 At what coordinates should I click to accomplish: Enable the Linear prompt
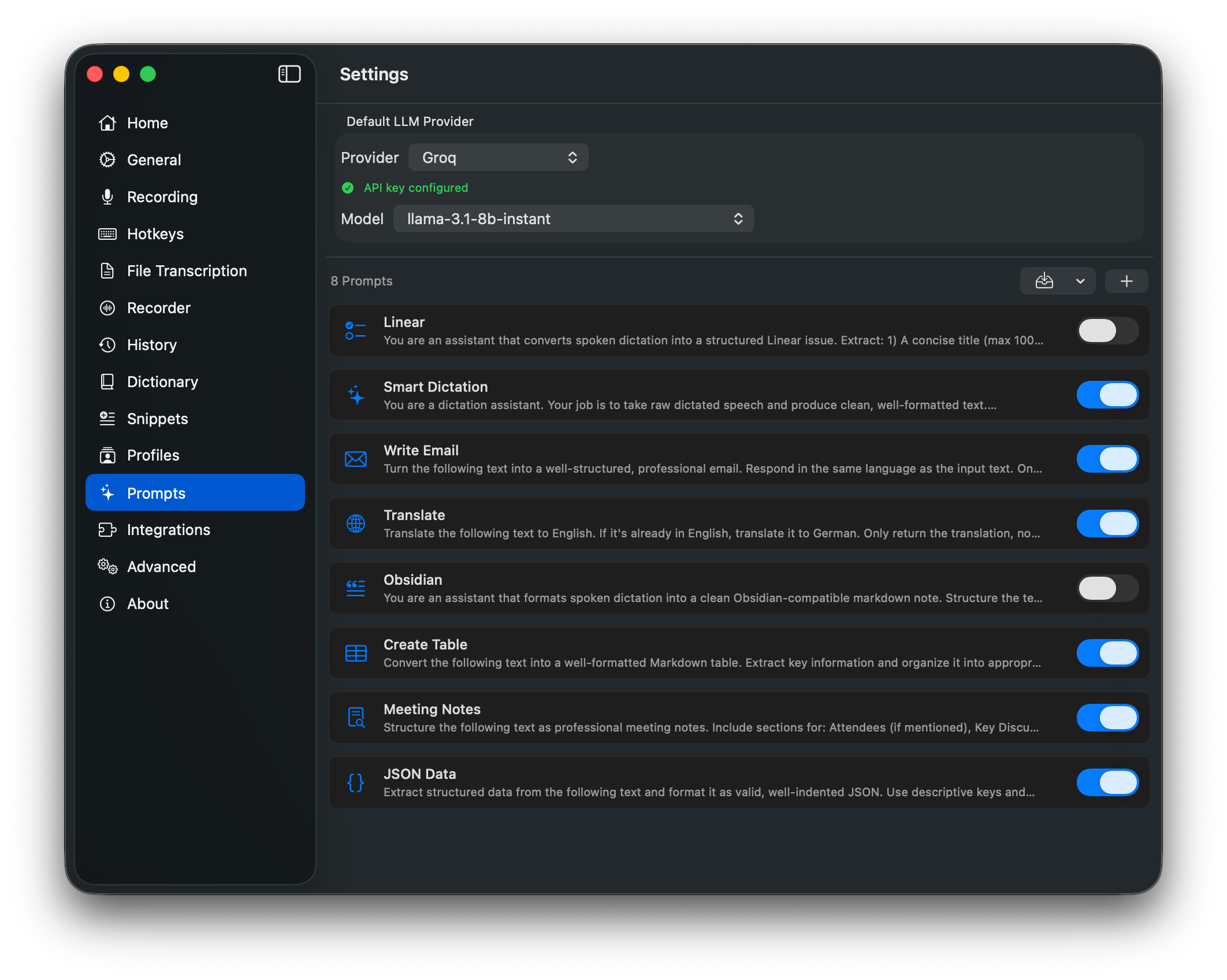point(1107,331)
